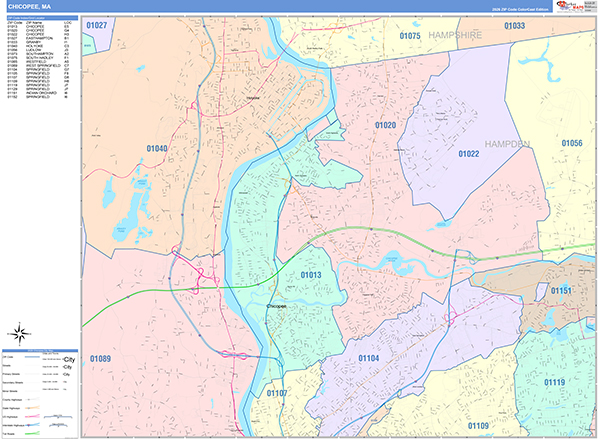Click the 01104 ZIP code label
The height and width of the screenshot is (439, 600).
tap(369, 357)
